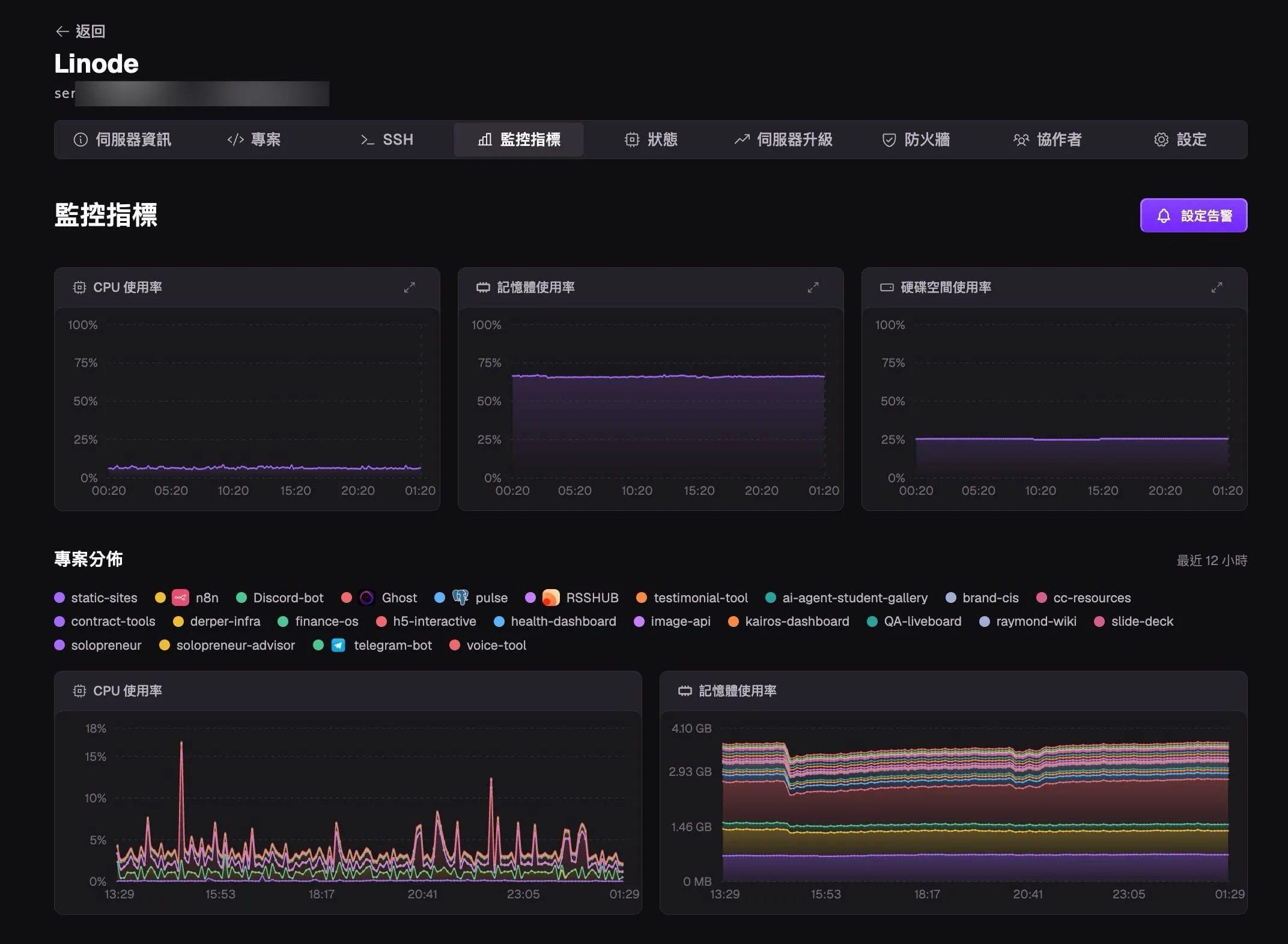Click the solopreneur-advisor legend label
This screenshot has width=1288, height=944.
click(235, 645)
